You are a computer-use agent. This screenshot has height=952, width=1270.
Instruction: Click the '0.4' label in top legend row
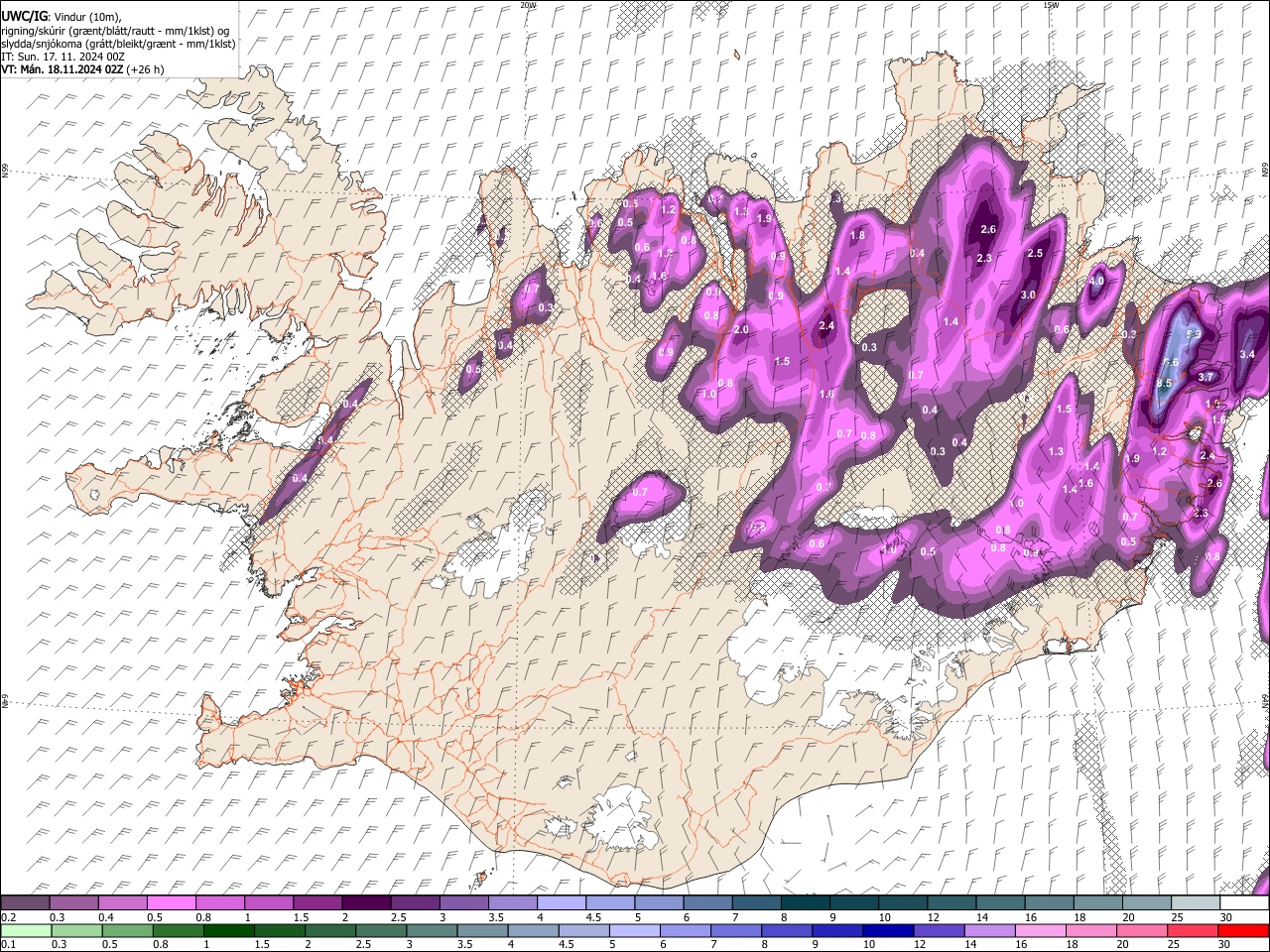click(106, 917)
